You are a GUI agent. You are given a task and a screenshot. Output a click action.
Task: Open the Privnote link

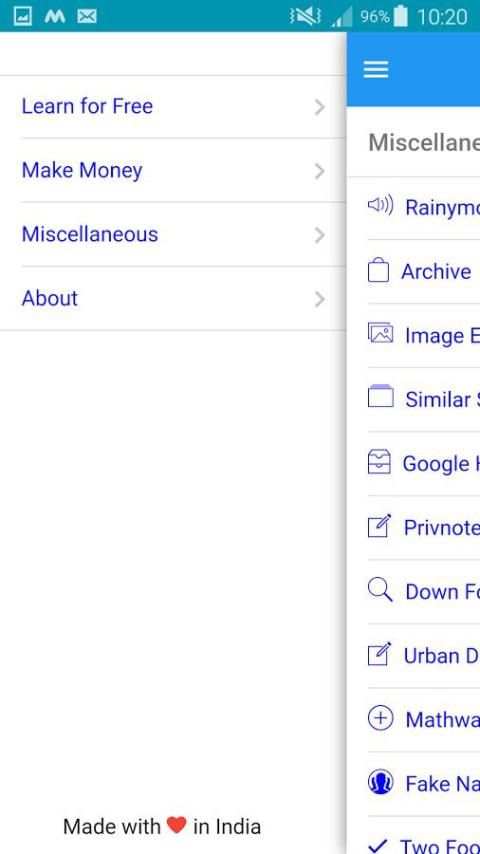coord(441,527)
